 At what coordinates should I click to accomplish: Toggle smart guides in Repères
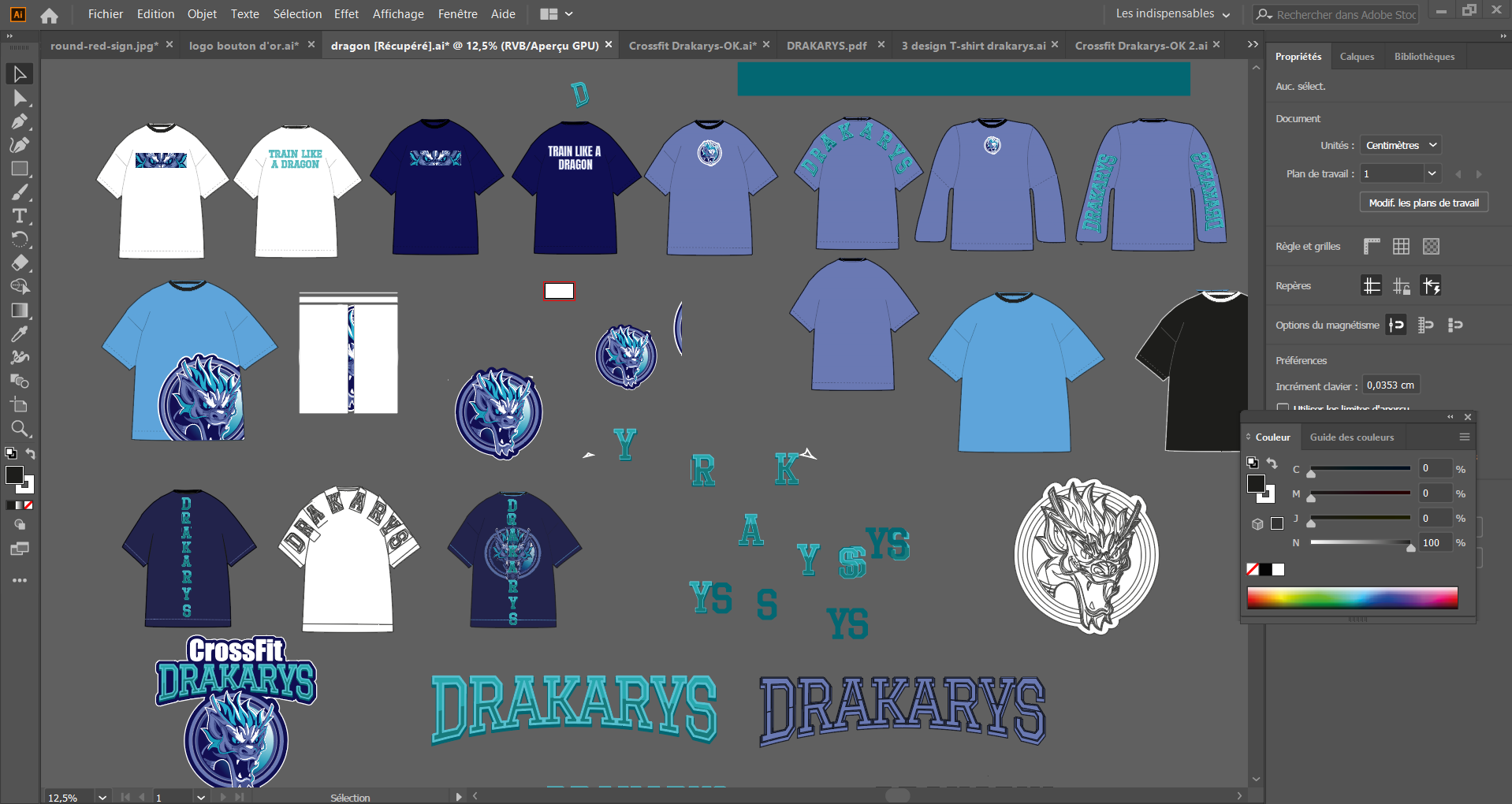coord(1431,285)
